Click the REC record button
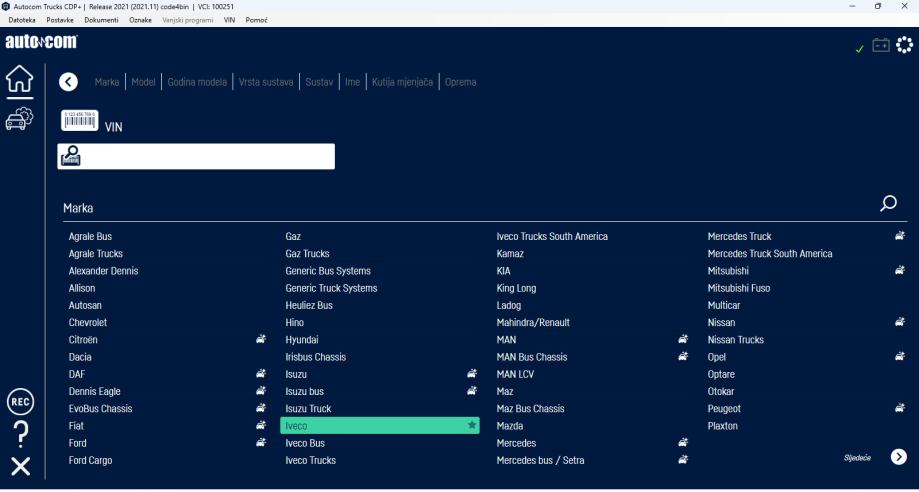Screen dimensions: 919x492 [x=21, y=402]
